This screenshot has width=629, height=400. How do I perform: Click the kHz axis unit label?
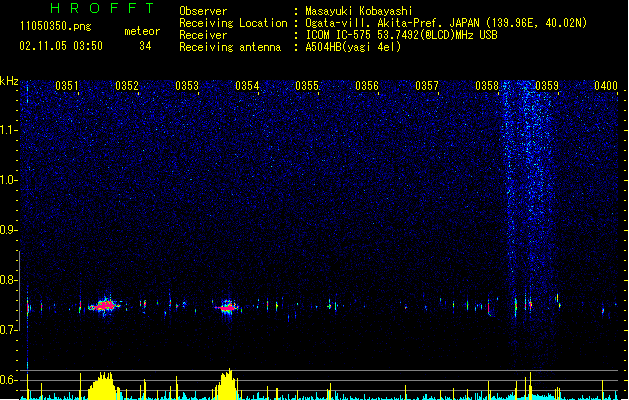coord(9,81)
